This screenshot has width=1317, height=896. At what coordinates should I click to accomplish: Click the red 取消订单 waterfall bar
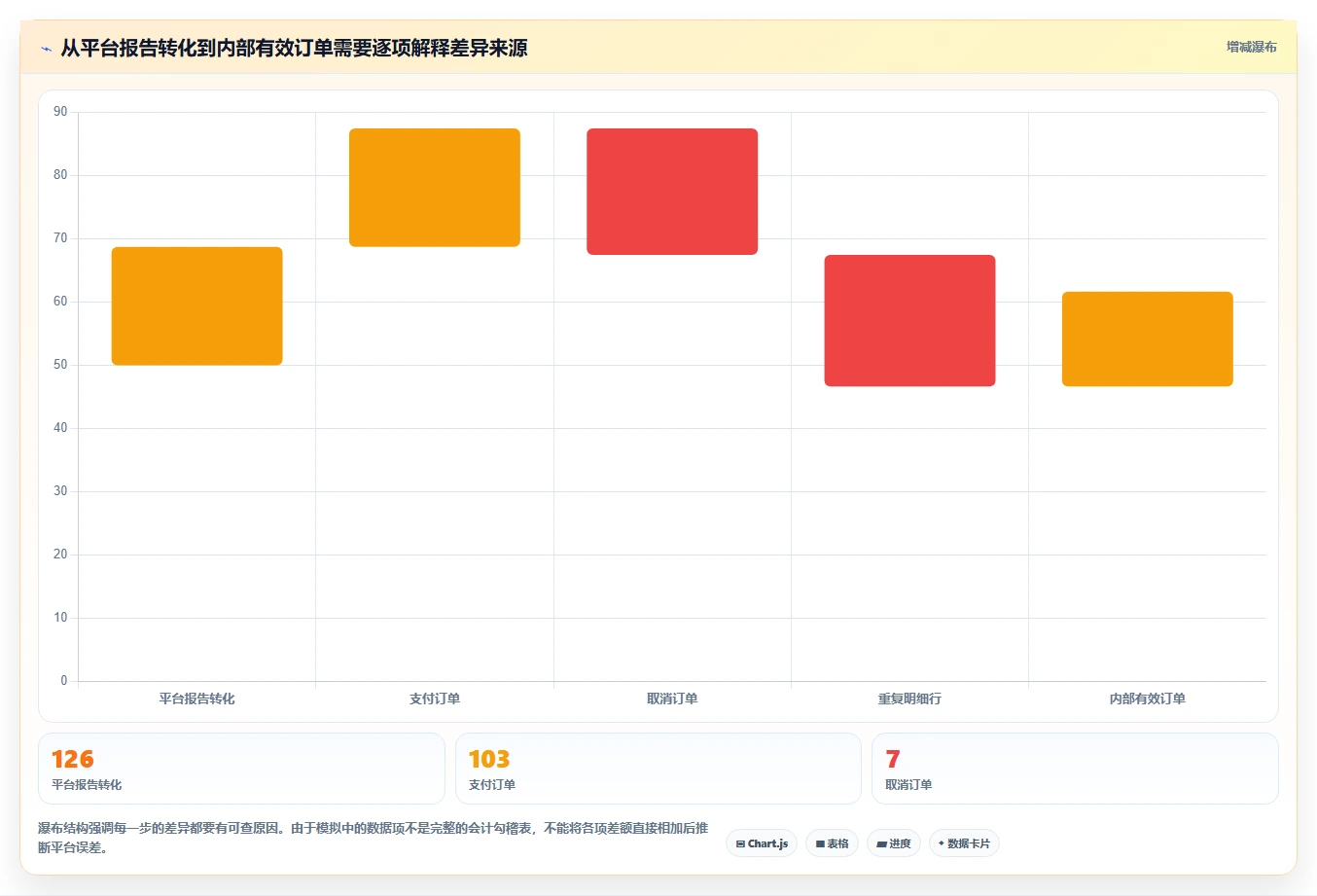click(x=672, y=192)
